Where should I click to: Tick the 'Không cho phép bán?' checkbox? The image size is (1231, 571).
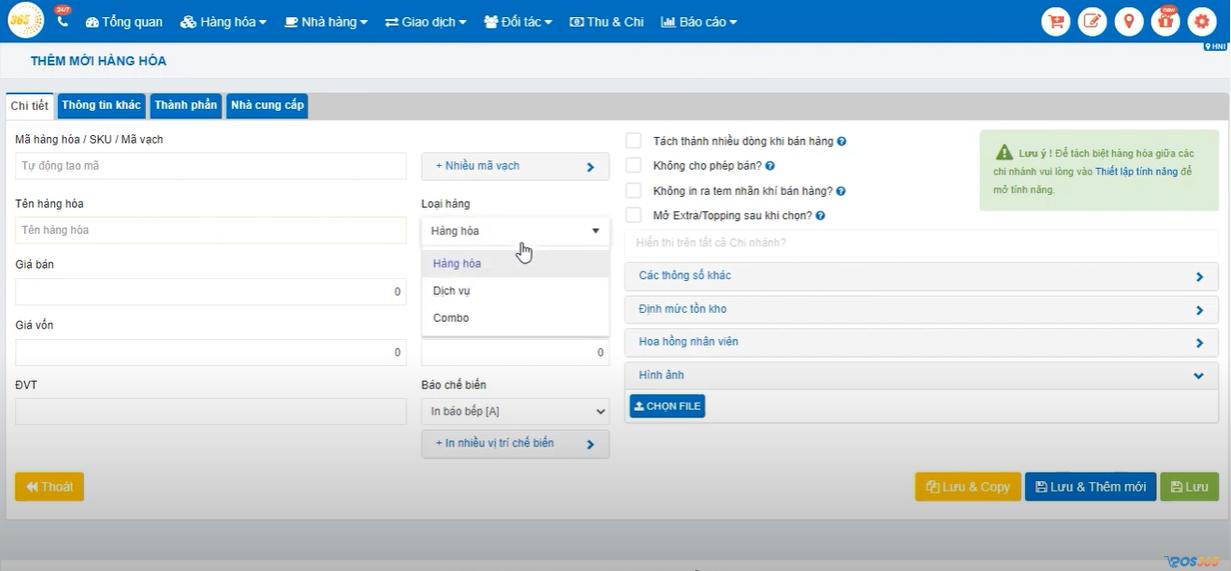click(633, 166)
